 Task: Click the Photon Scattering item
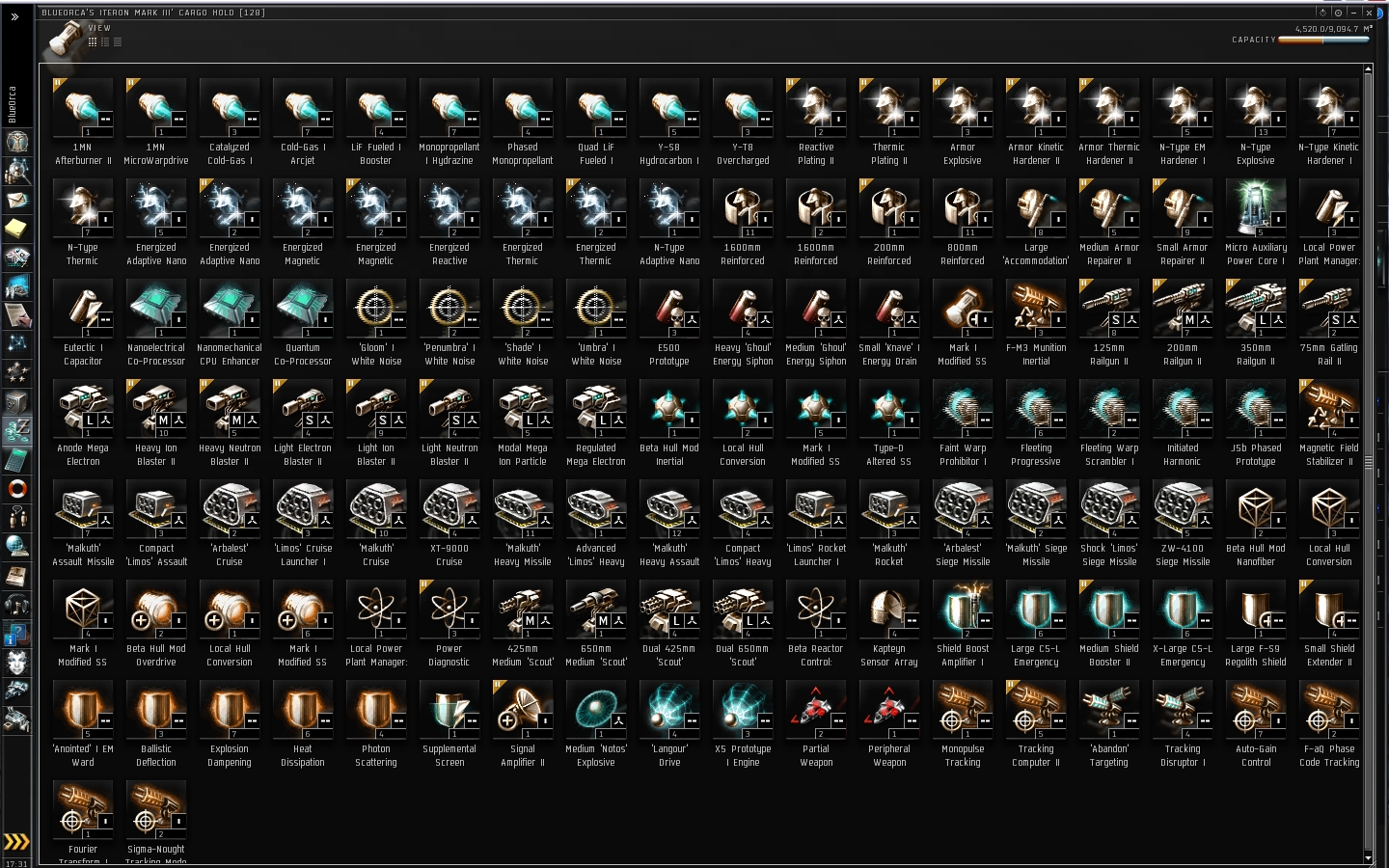coord(376,724)
